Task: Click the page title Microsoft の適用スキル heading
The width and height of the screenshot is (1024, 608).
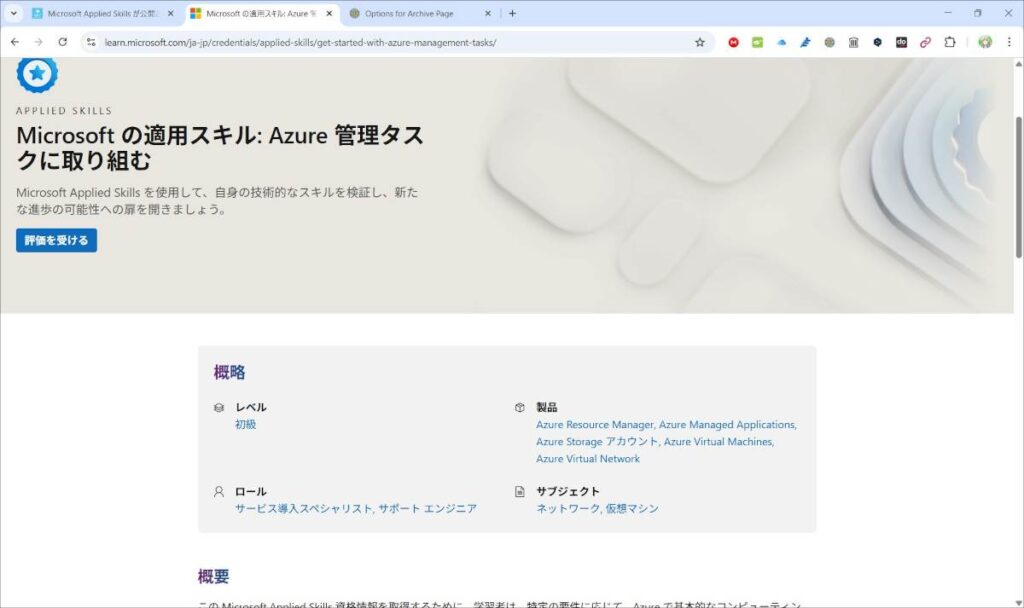Action: click(x=220, y=148)
